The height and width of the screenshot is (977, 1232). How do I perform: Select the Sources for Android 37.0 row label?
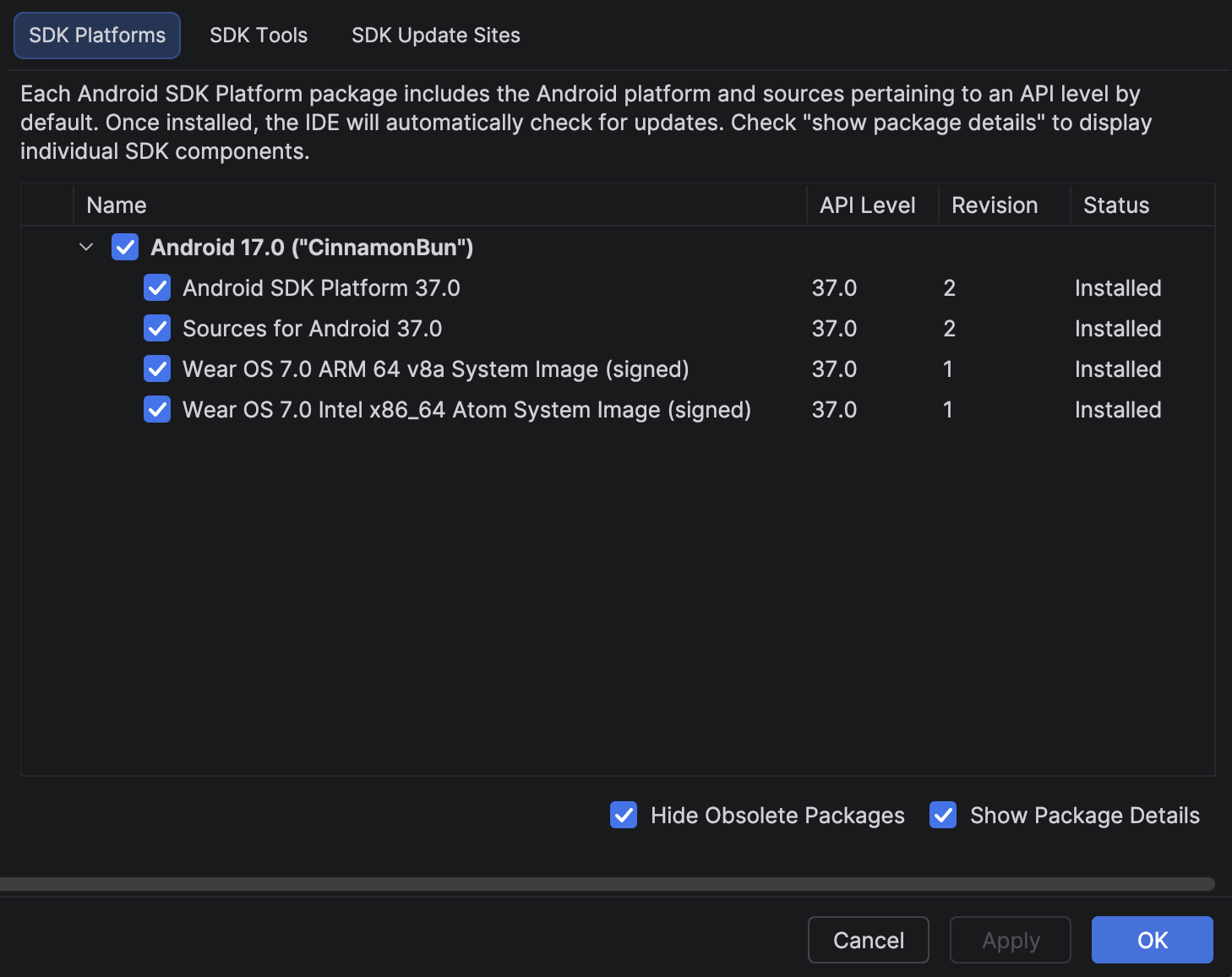tap(313, 328)
